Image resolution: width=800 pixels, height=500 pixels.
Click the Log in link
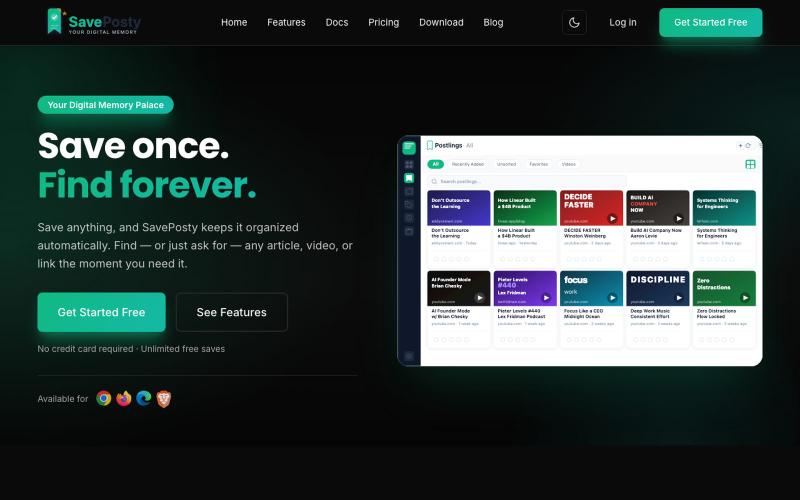click(x=623, y=22)
